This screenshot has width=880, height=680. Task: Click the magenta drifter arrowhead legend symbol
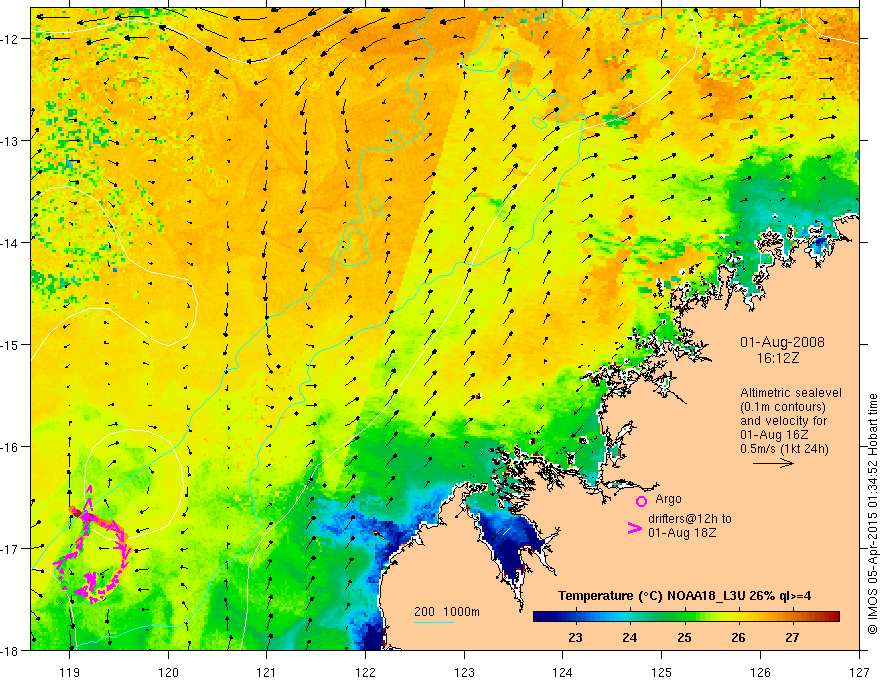634,528
